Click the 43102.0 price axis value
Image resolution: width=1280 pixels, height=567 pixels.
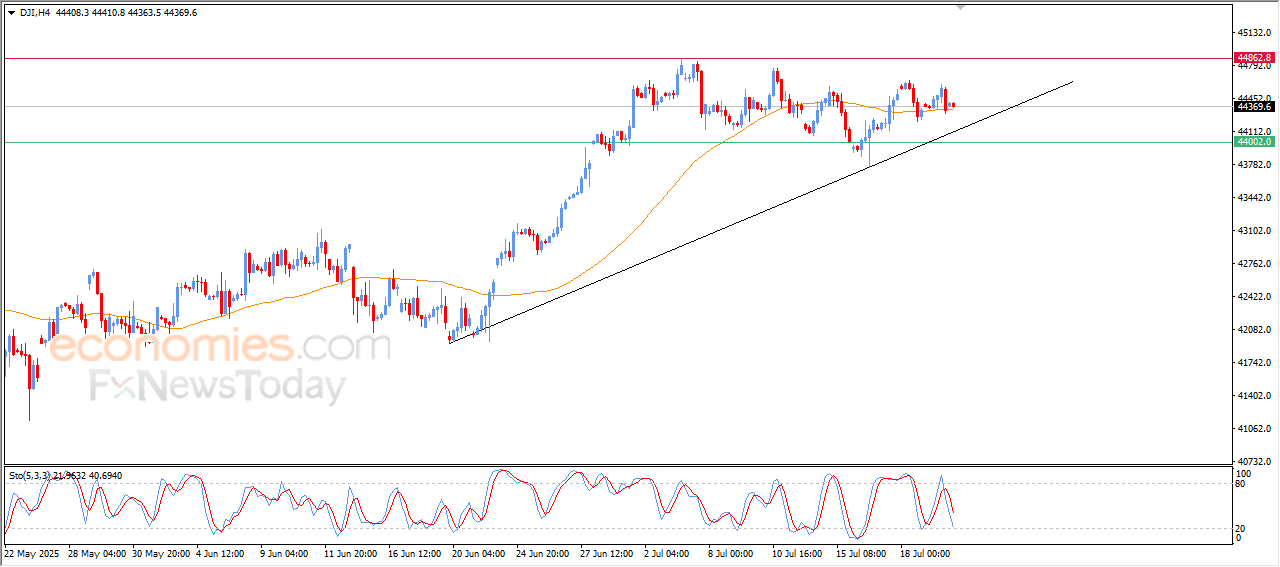coord(1255,230)
